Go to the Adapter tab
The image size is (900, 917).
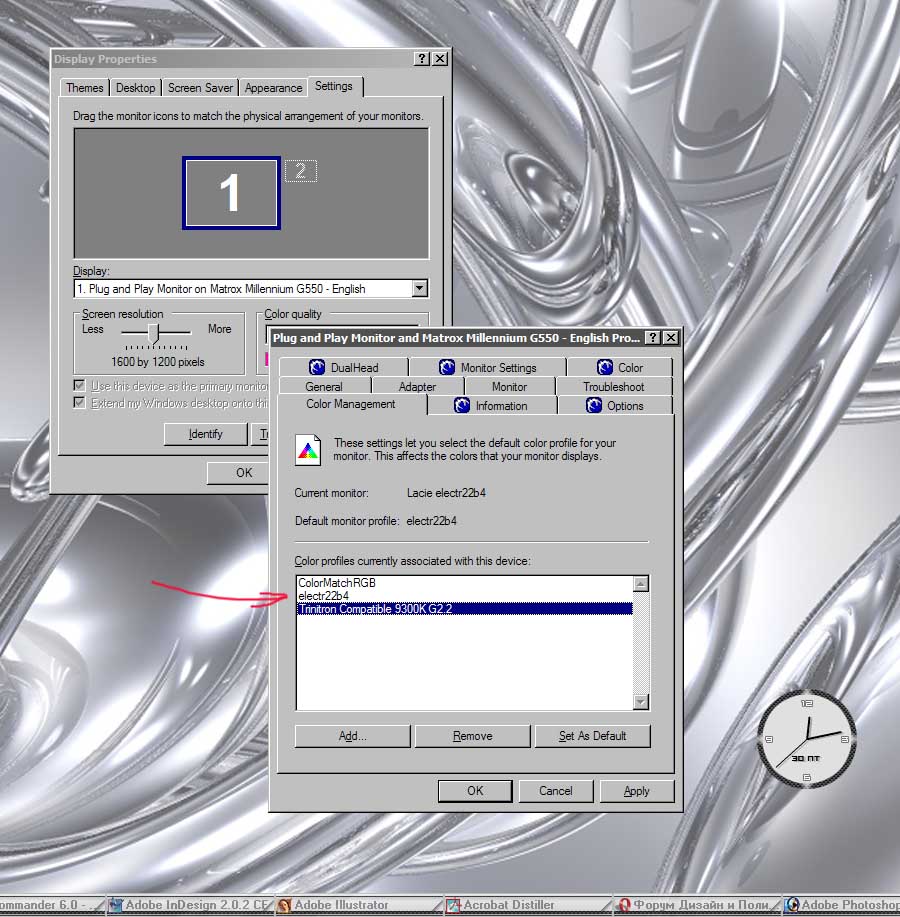(x=417, y=387)
